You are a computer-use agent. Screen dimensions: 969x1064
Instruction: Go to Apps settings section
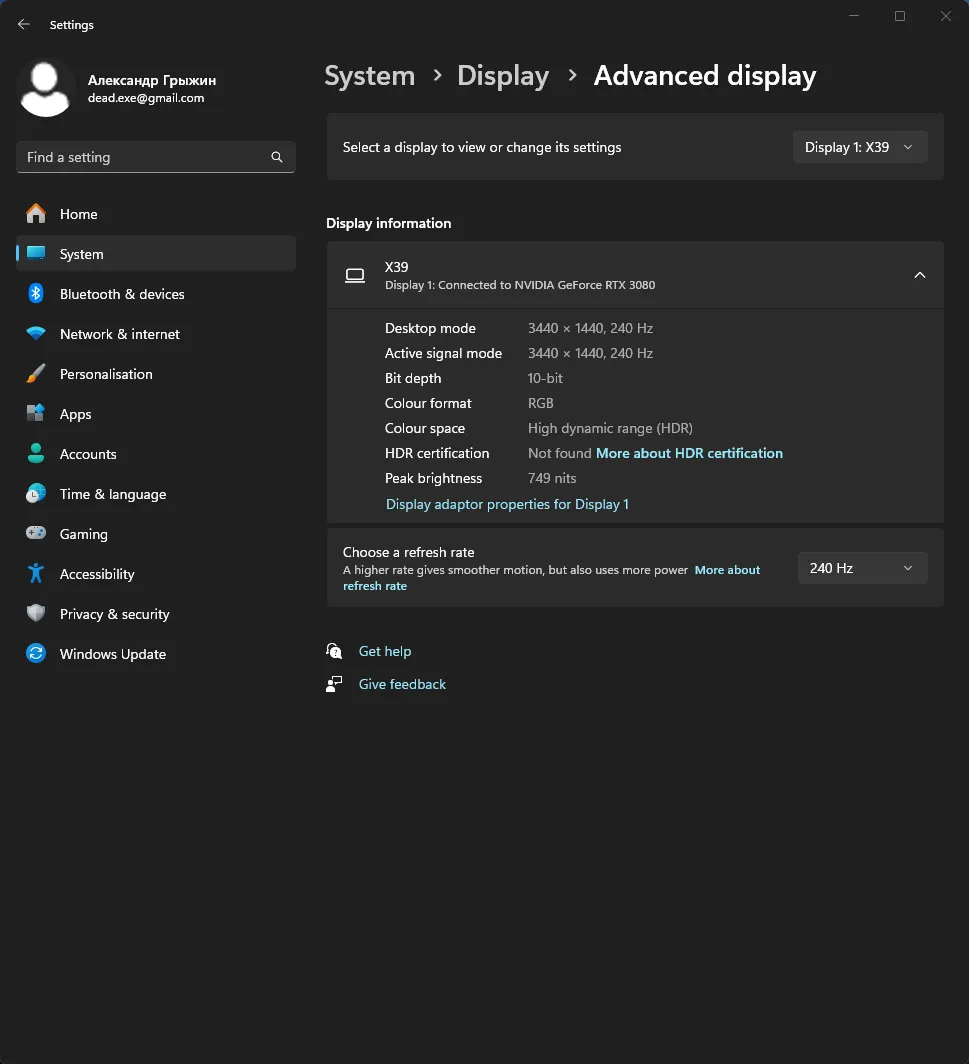click(x=75, y=414)
